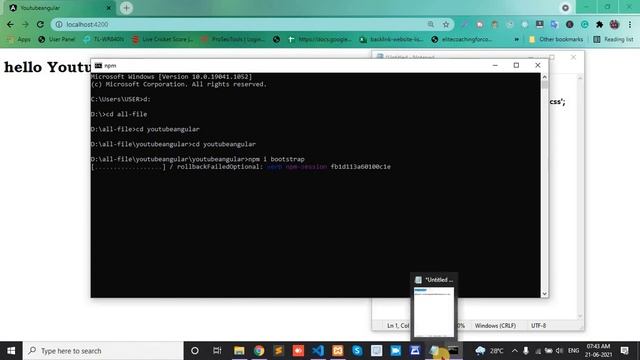Go back in Chrome
640x360 pixels.
click(x=10, y=24)
